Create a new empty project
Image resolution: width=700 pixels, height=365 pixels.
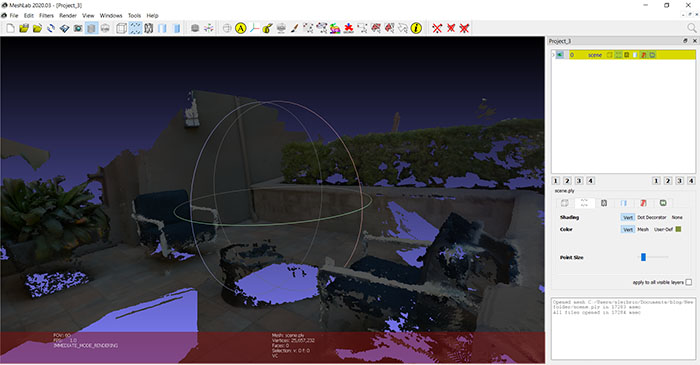click(x=10, y=28)
